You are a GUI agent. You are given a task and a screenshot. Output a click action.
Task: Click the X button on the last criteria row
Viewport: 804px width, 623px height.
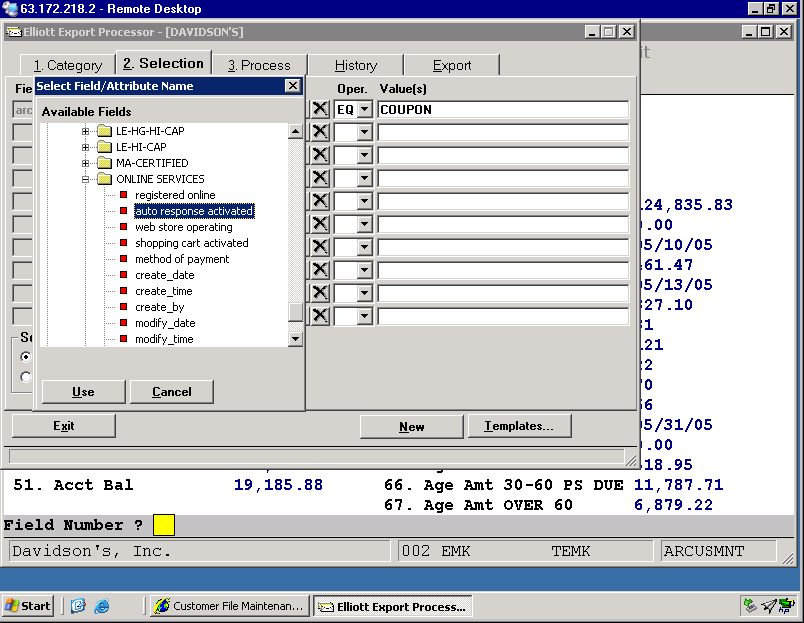click(320, 315)
